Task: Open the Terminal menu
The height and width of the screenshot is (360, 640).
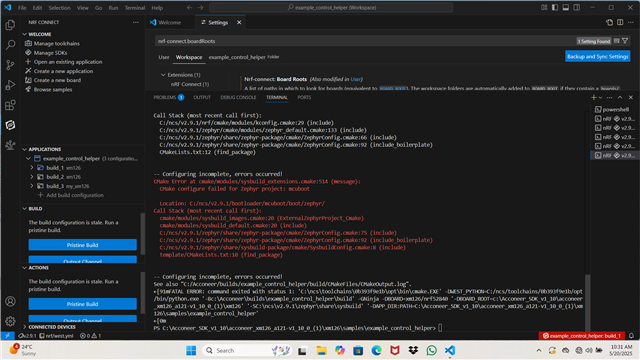Action: point(135,8)
